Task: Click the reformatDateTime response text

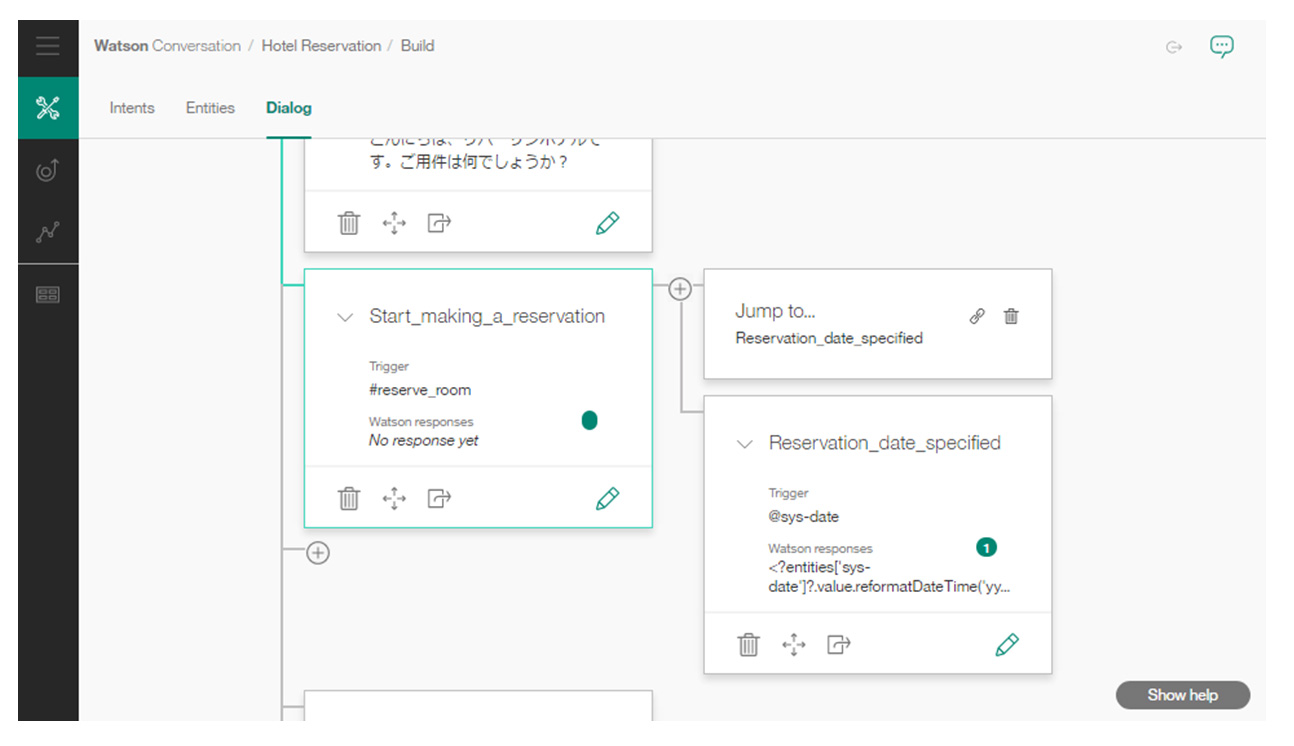Action: pyautogui.click(x=889, y=577)
